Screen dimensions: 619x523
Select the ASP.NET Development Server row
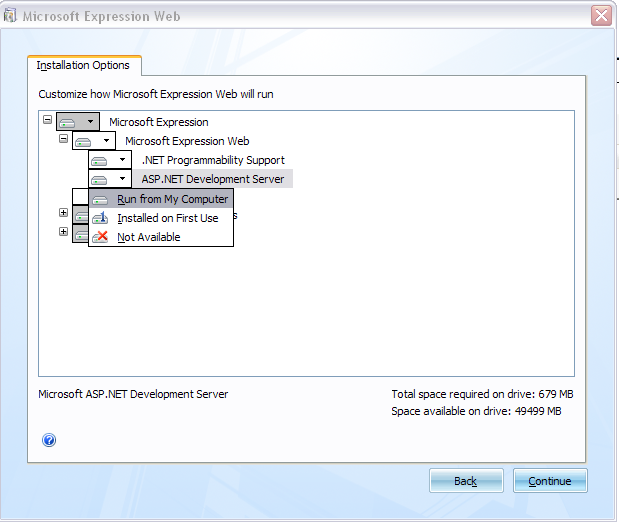tap(213, 179)
